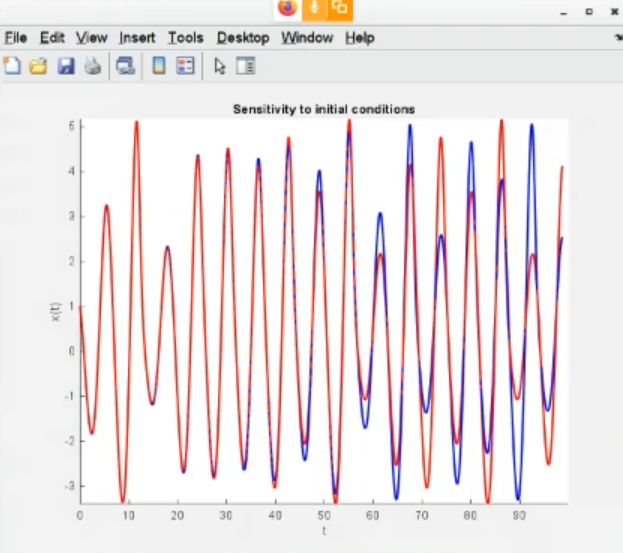Open the Help menu
Image resolution: width=623 pixels, height=553 pixels.
pos(360,38)
